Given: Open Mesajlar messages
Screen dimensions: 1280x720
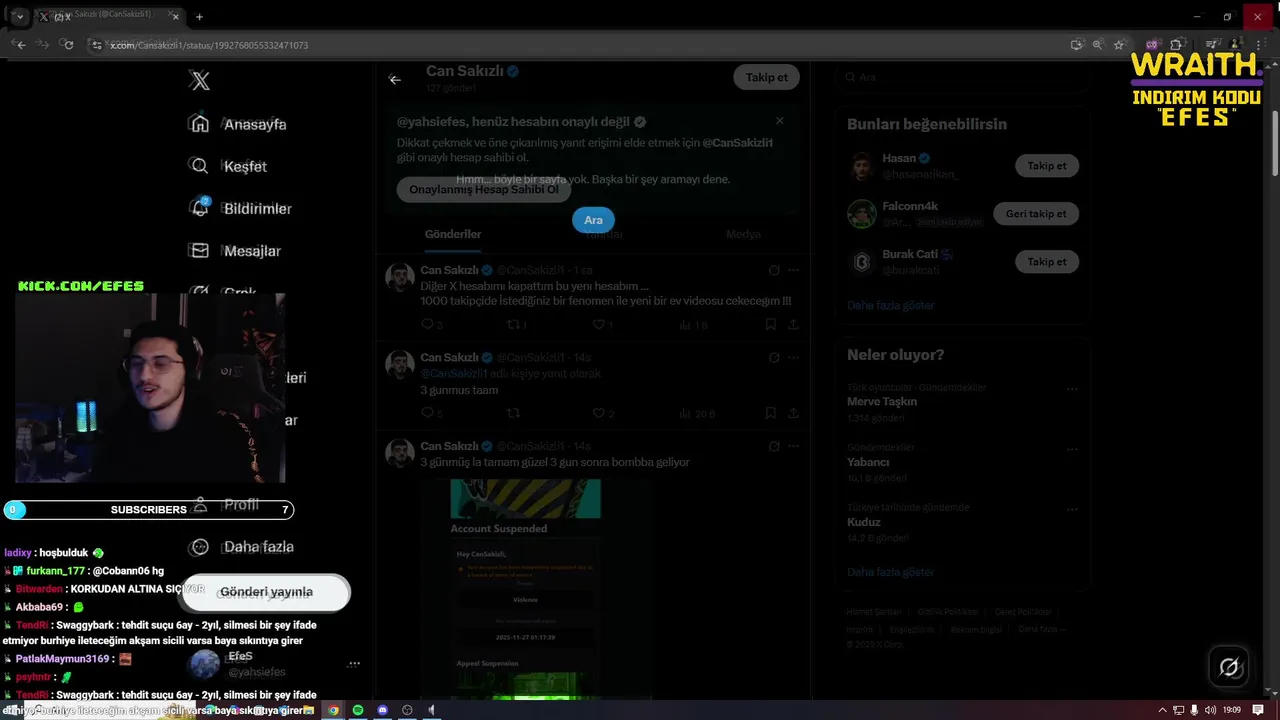Looking at the screenshot, I should (236, 251).
